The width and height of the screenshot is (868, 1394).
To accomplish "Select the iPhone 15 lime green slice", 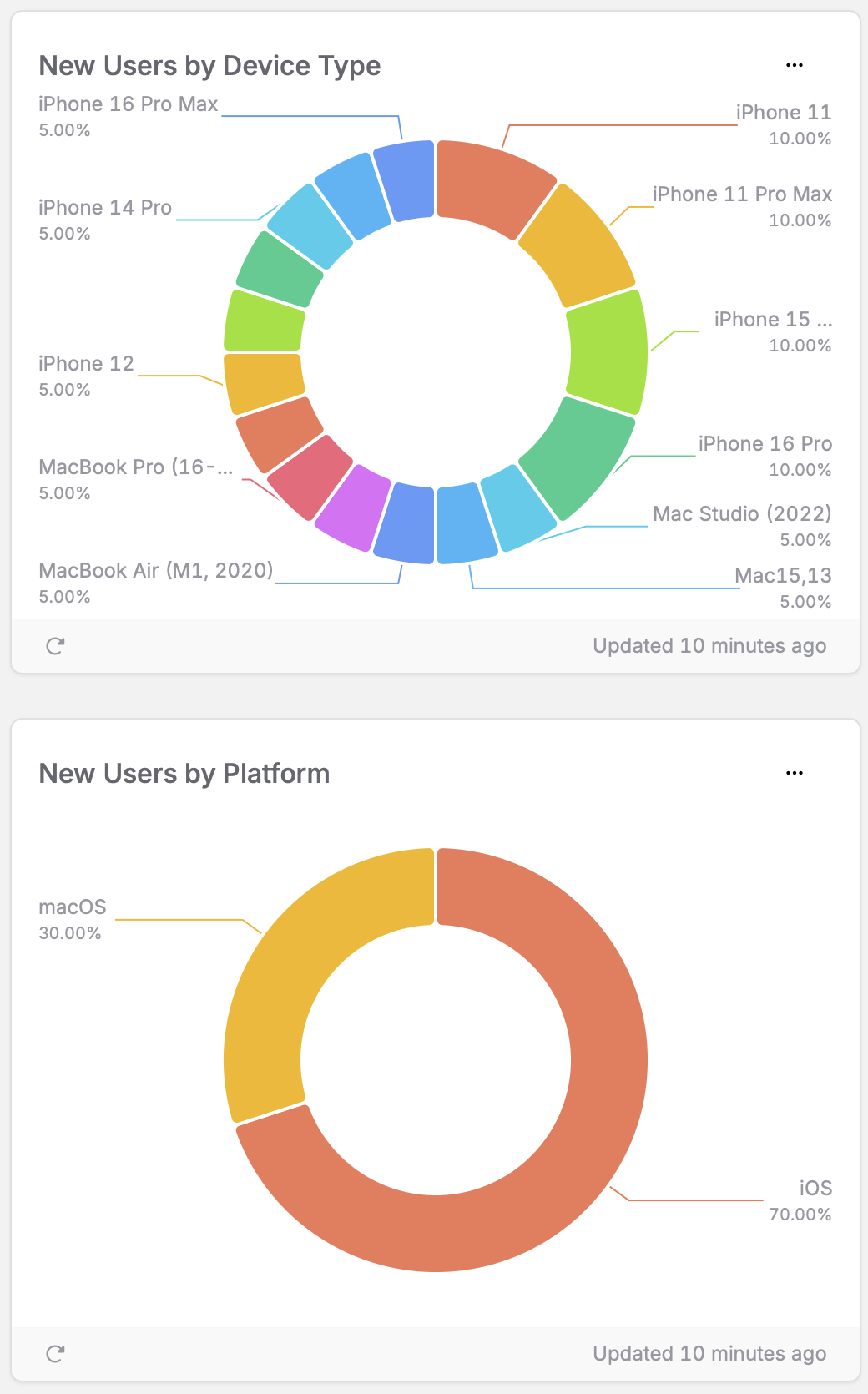I will (608, 352).
